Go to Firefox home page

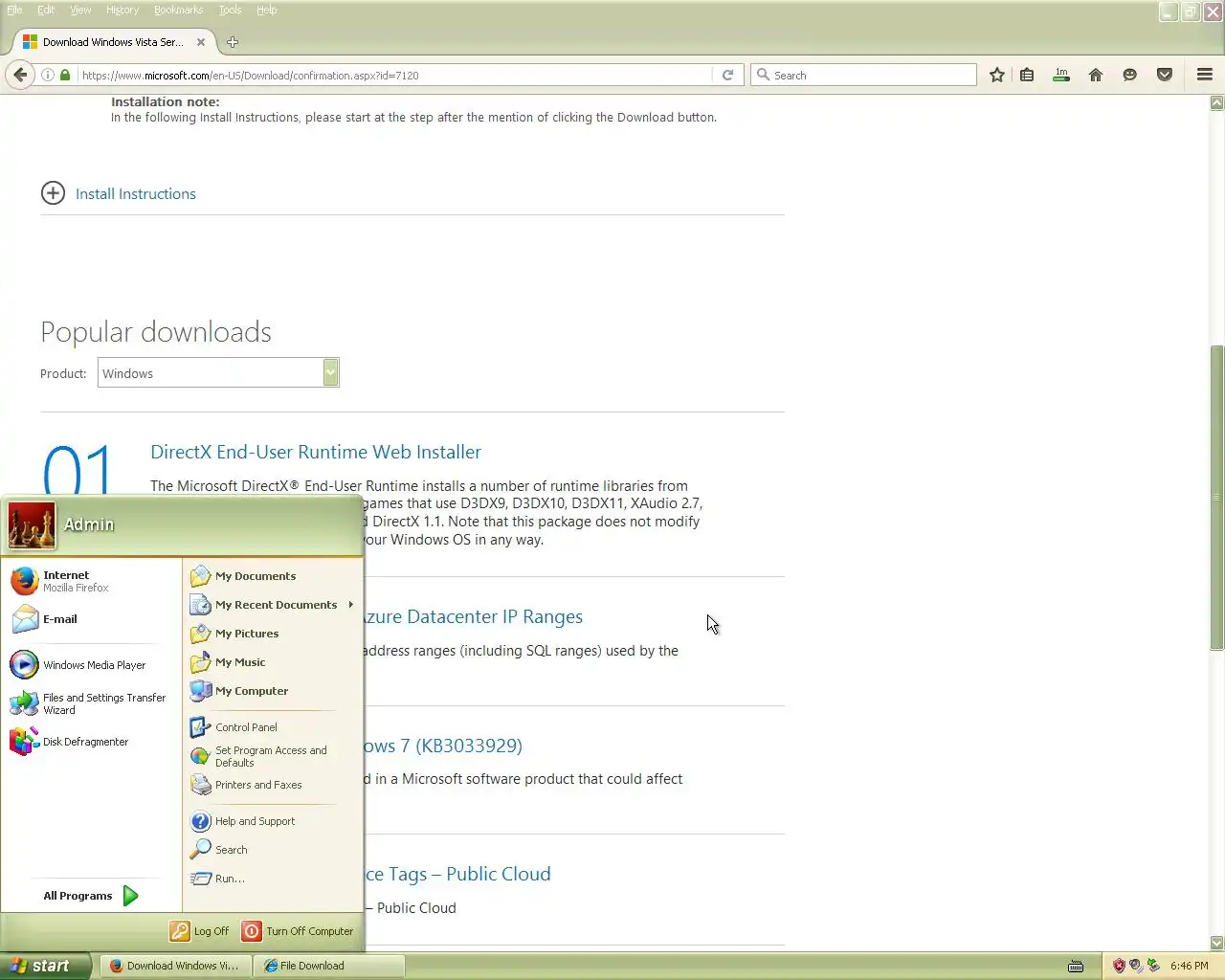(x=1096, y=75)
